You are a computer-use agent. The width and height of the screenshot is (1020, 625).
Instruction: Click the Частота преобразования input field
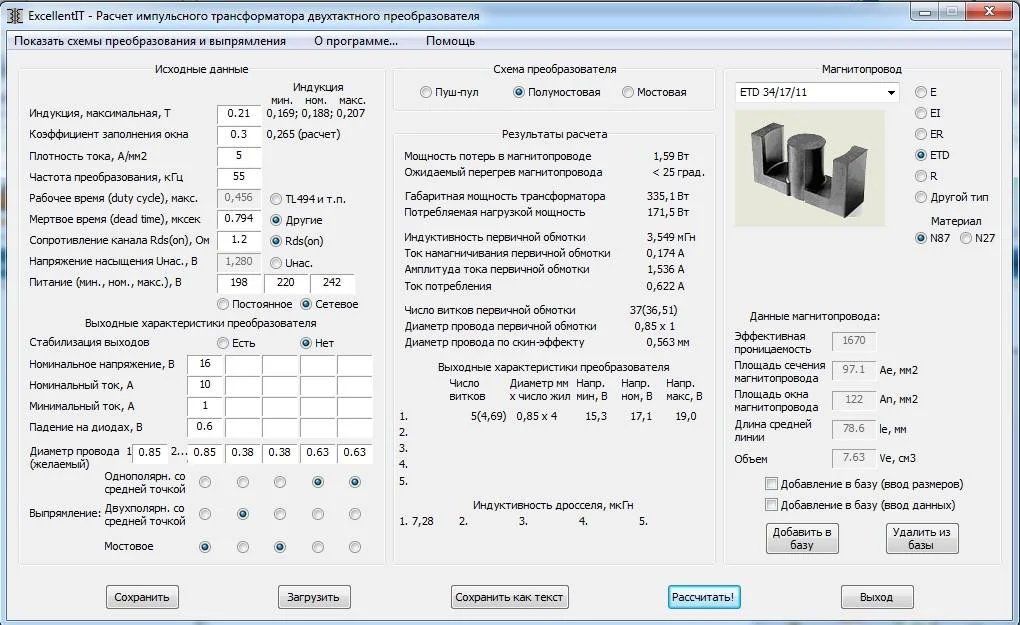point(239,177)
